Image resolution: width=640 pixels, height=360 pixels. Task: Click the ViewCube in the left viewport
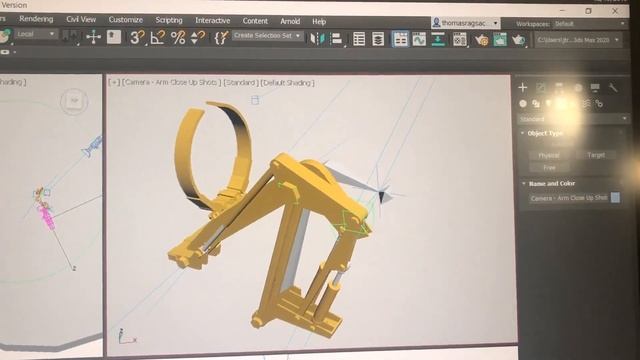(x=74, y=100)
